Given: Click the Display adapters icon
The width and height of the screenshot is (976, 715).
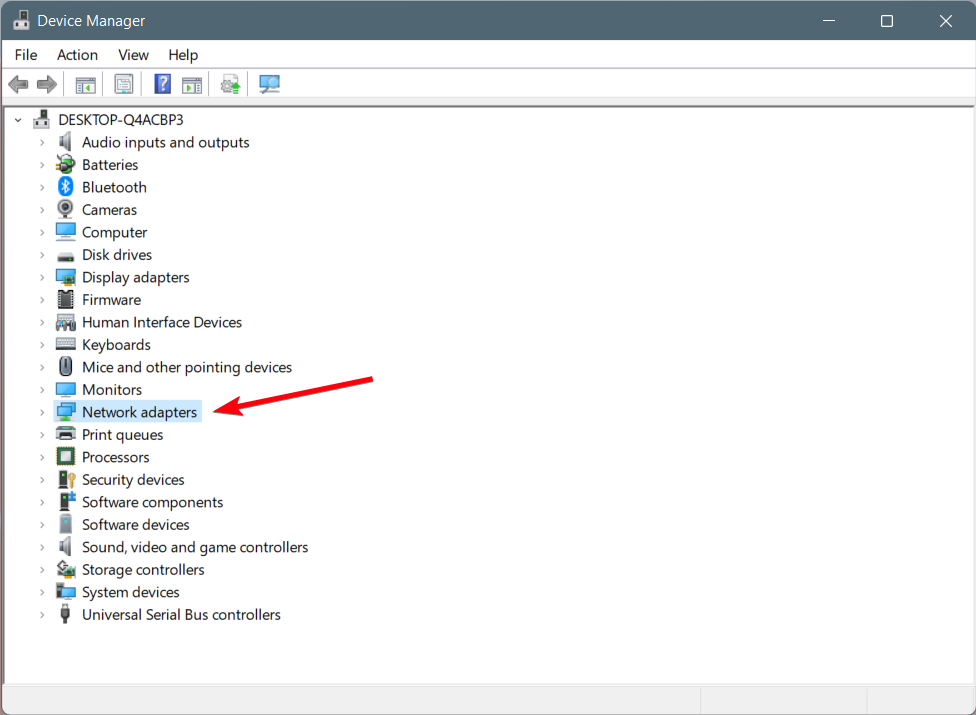Looking at the screenshot, I should (65, 277).
